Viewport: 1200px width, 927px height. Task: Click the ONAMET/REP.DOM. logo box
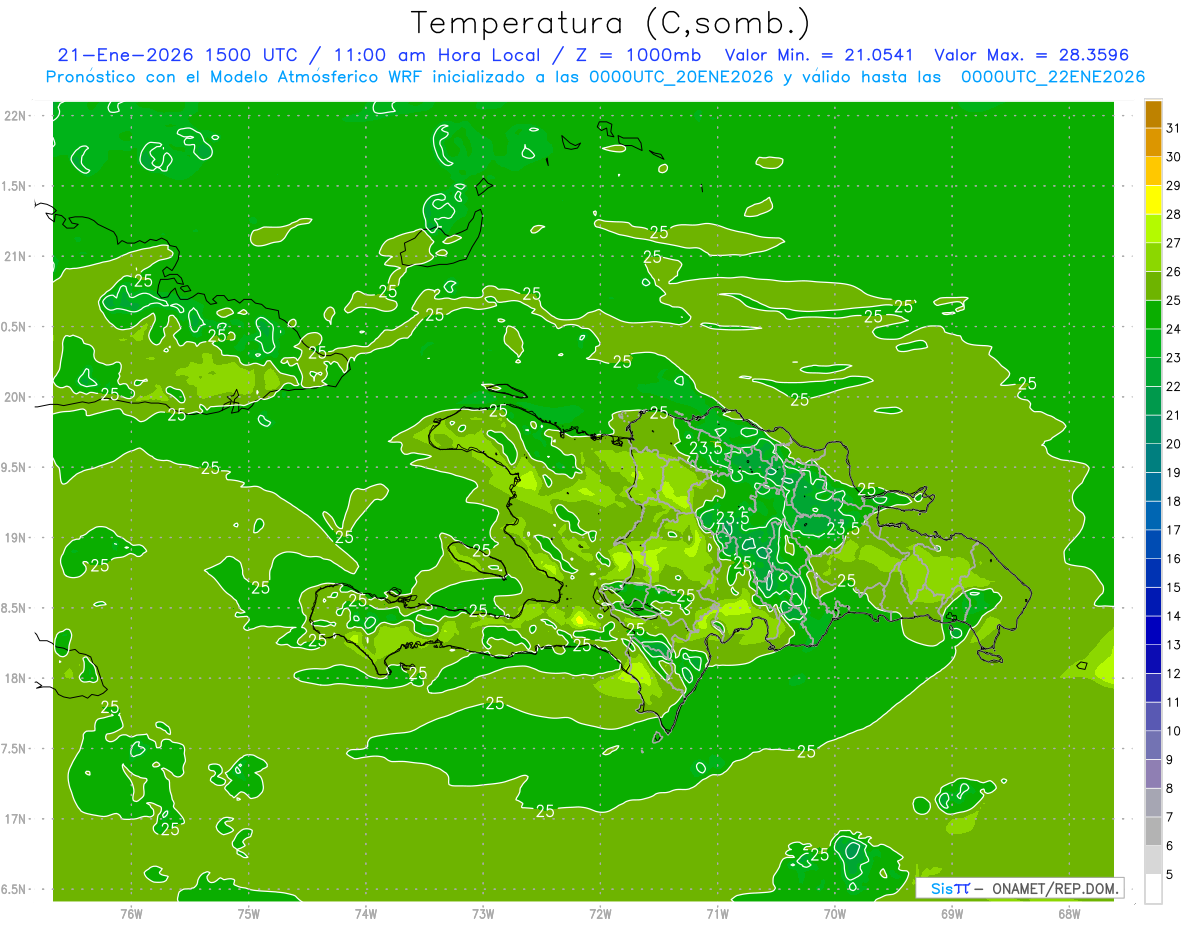pos(1019,888)
